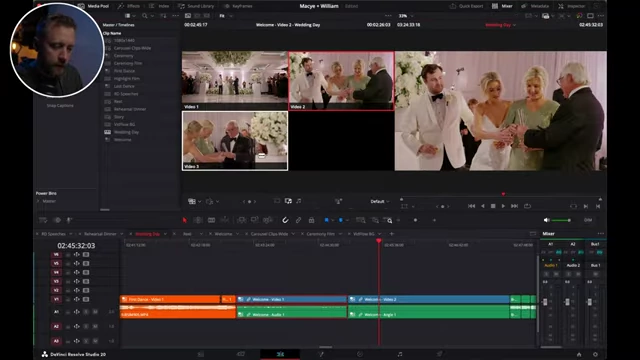
Task: Open the Inspector panel
Action: point(572,6)
